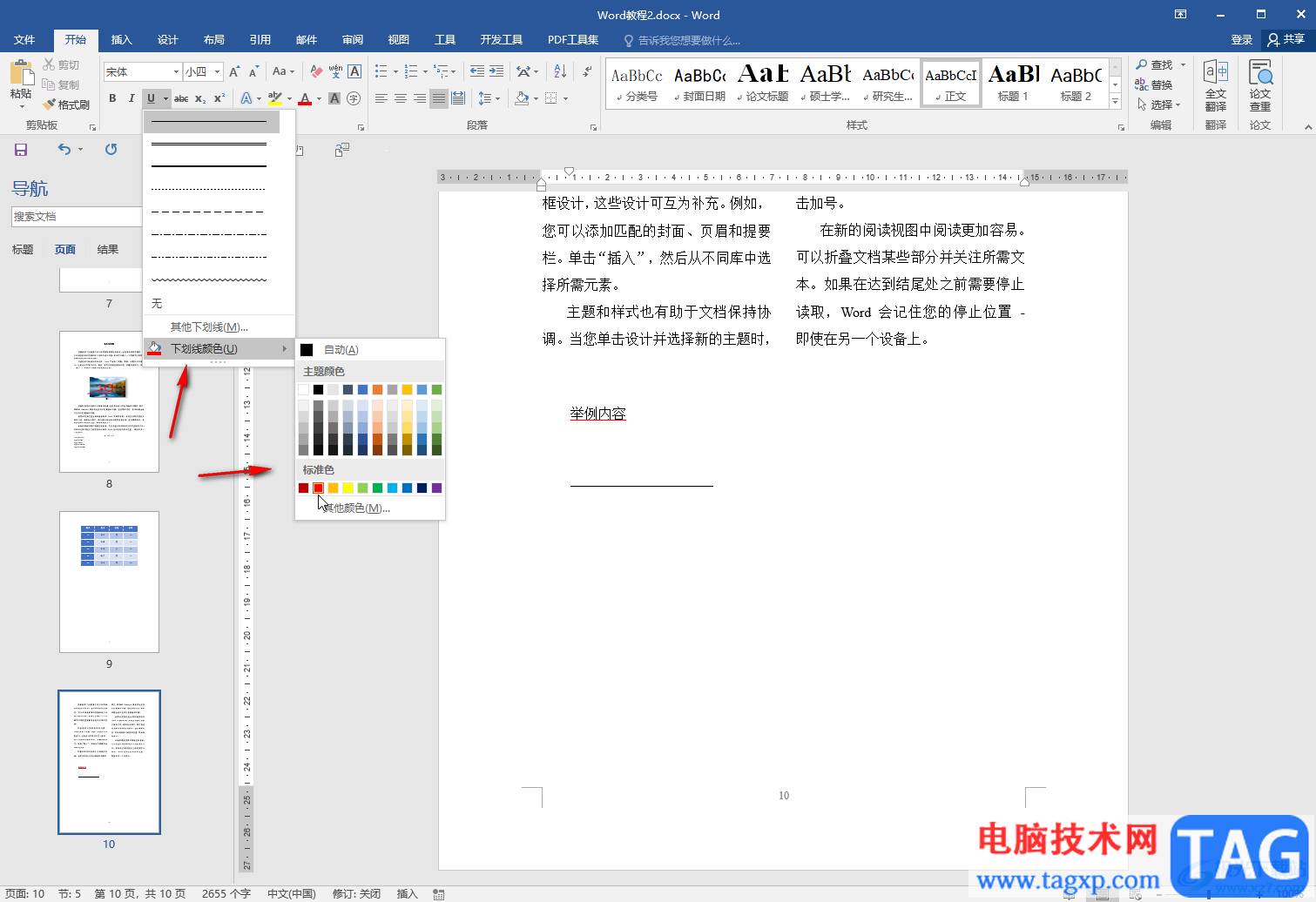Toggle justify alignment button

(439, 98)
